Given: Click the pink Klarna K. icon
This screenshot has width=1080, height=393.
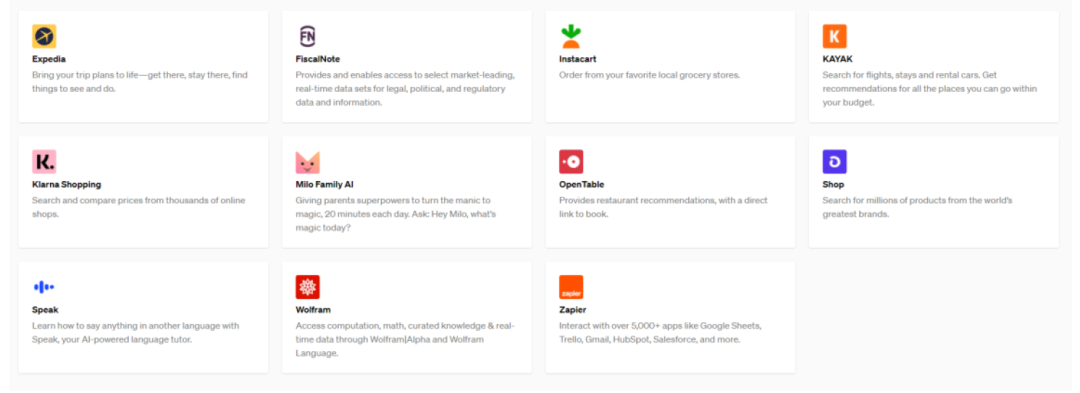Looking at the screenshot, I should click(44, 162).
